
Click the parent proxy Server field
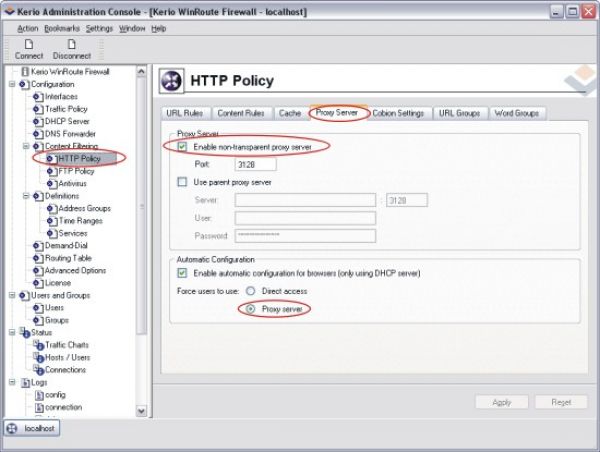click(305, 200)
